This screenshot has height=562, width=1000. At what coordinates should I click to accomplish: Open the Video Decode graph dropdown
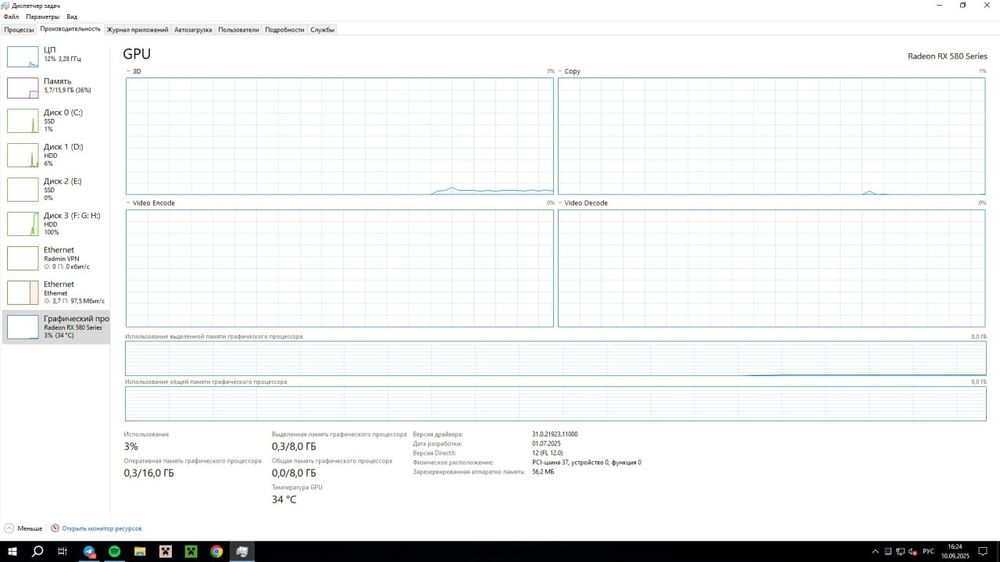click(560, 203)
